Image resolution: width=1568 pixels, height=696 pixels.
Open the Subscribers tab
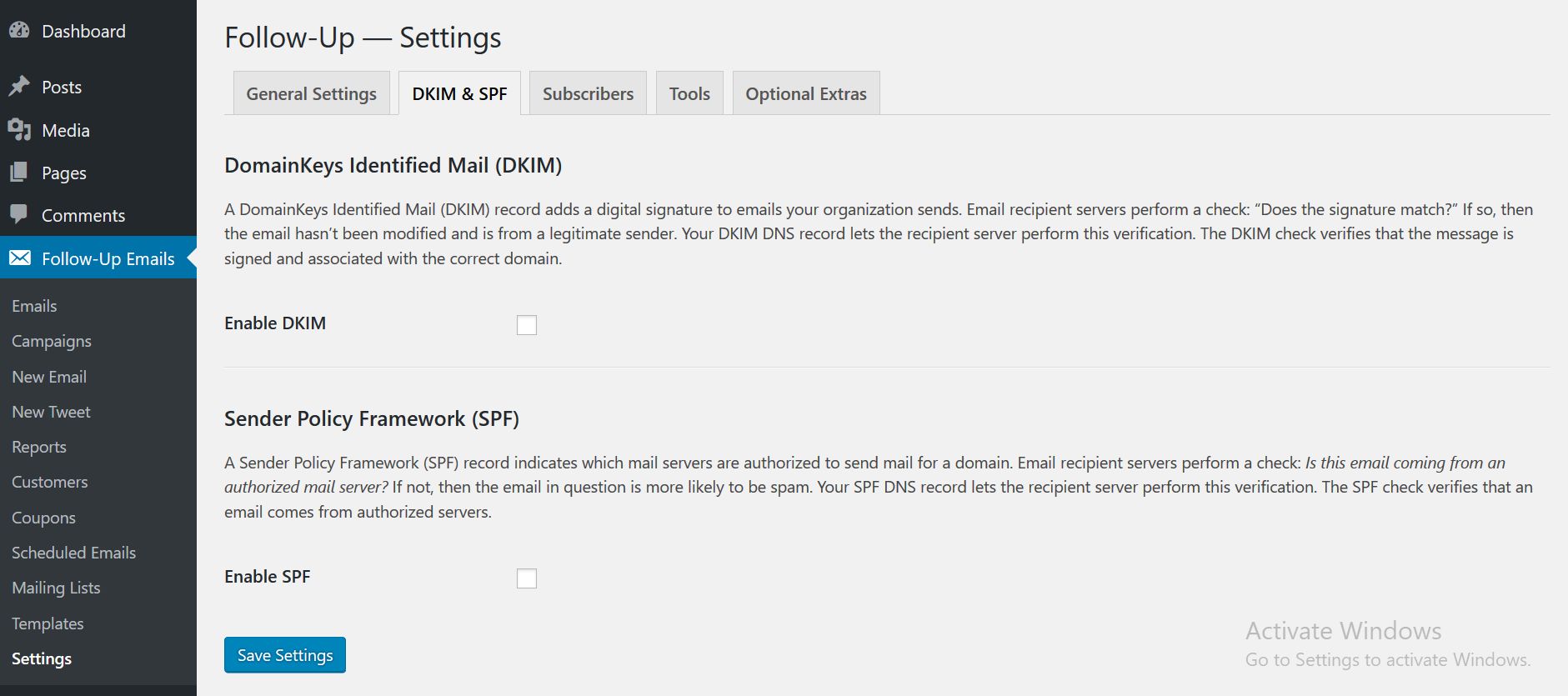pos(588,93)
